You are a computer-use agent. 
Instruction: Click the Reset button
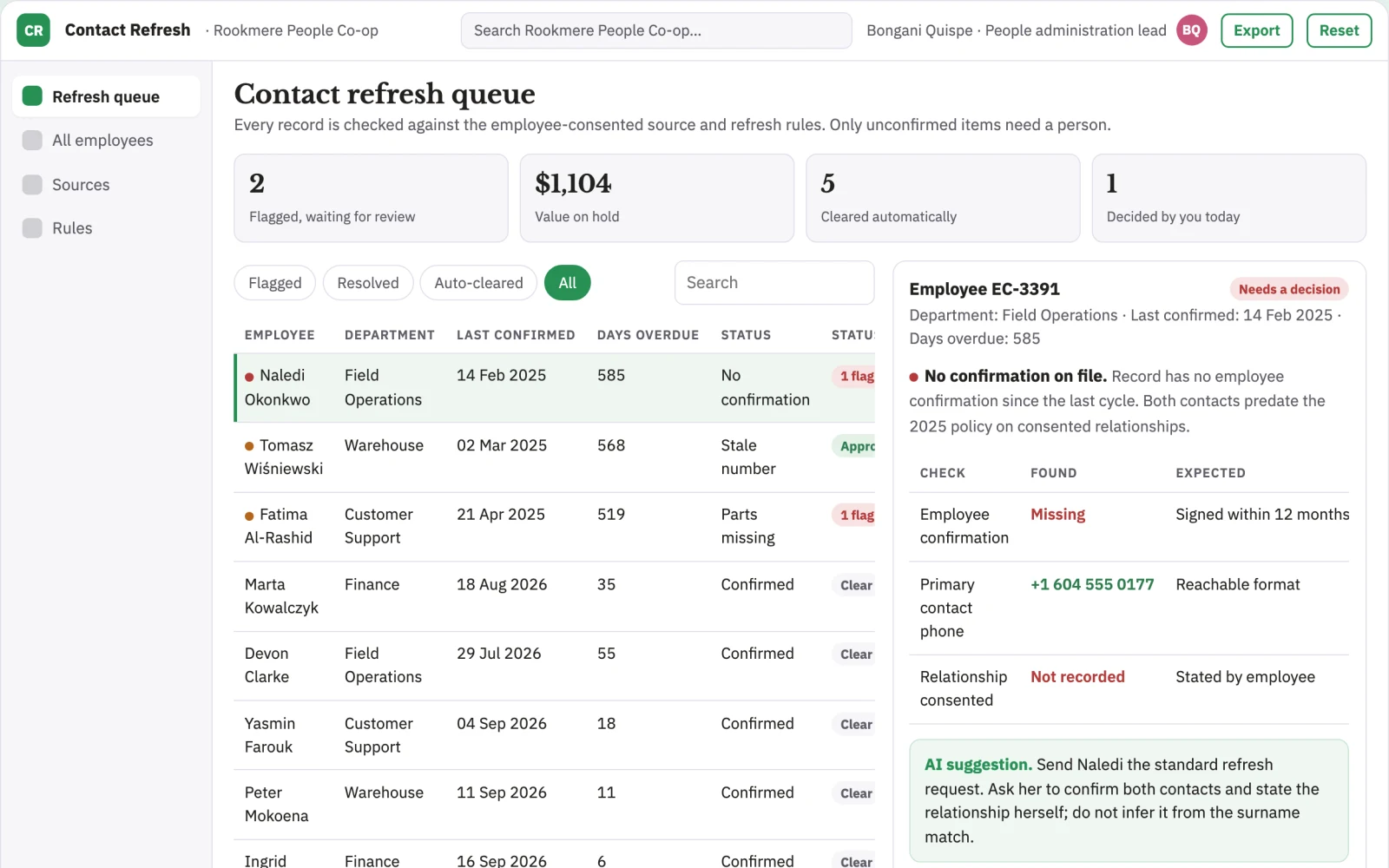point(1339,30)
